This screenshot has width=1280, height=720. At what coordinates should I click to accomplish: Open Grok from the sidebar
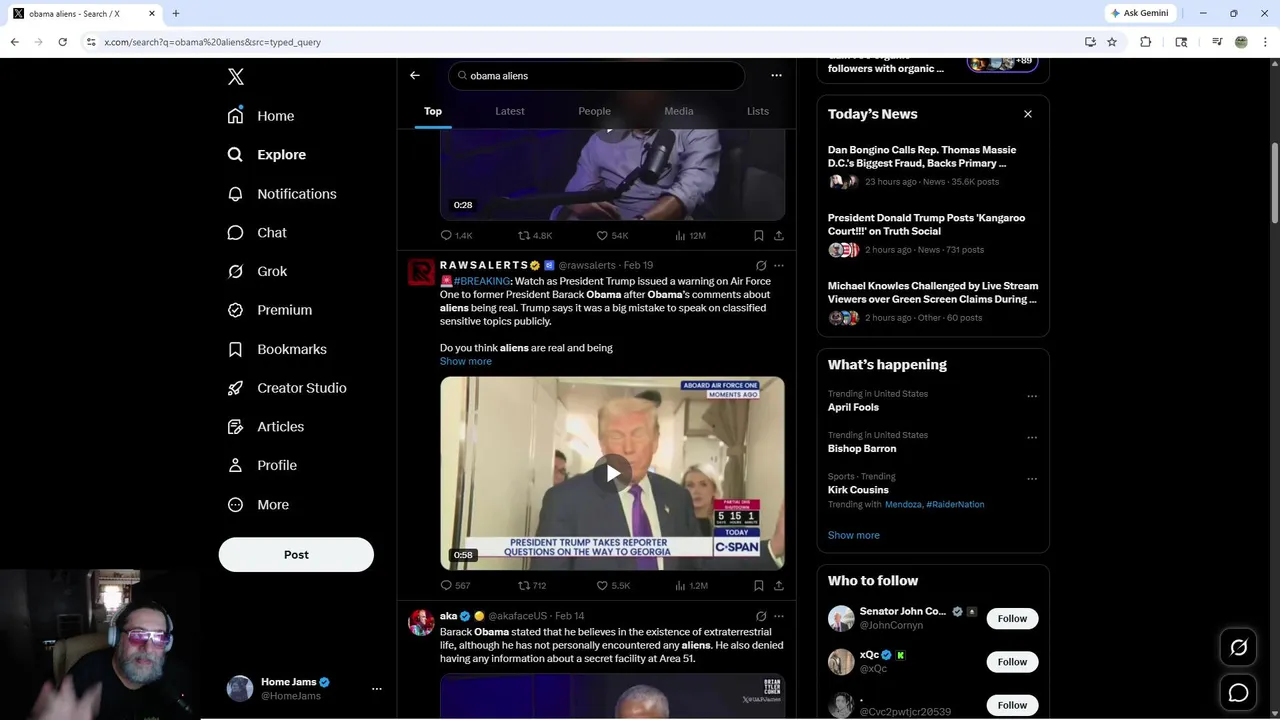[x=257, y=272]
